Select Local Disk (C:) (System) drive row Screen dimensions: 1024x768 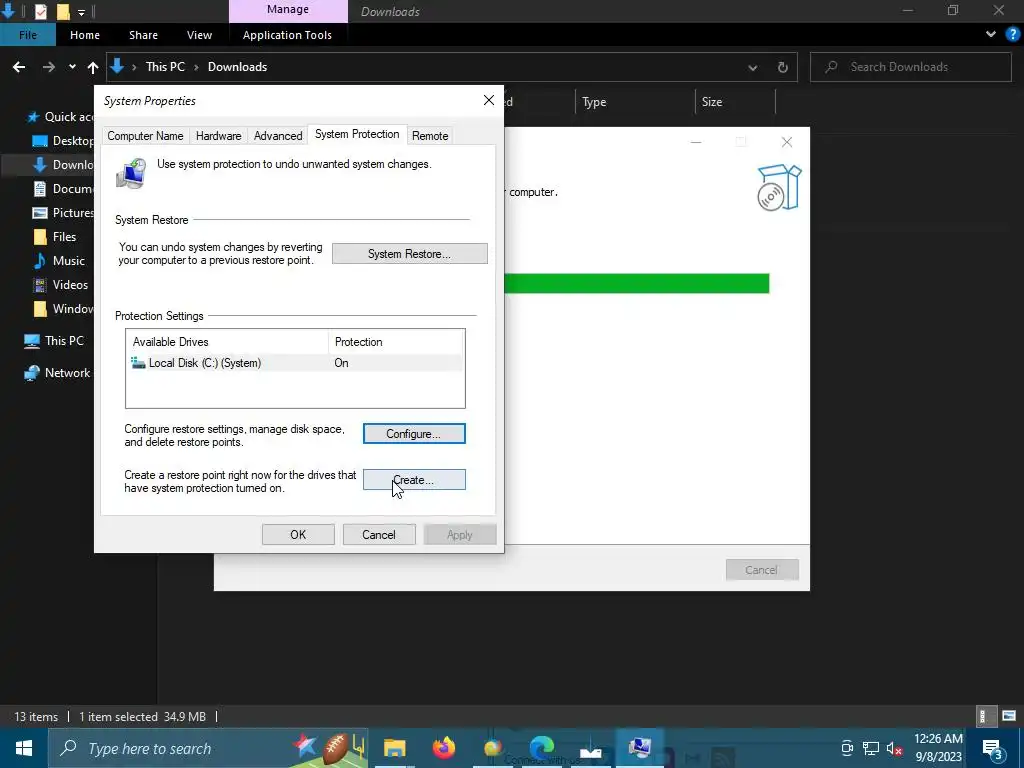(295, 363)
